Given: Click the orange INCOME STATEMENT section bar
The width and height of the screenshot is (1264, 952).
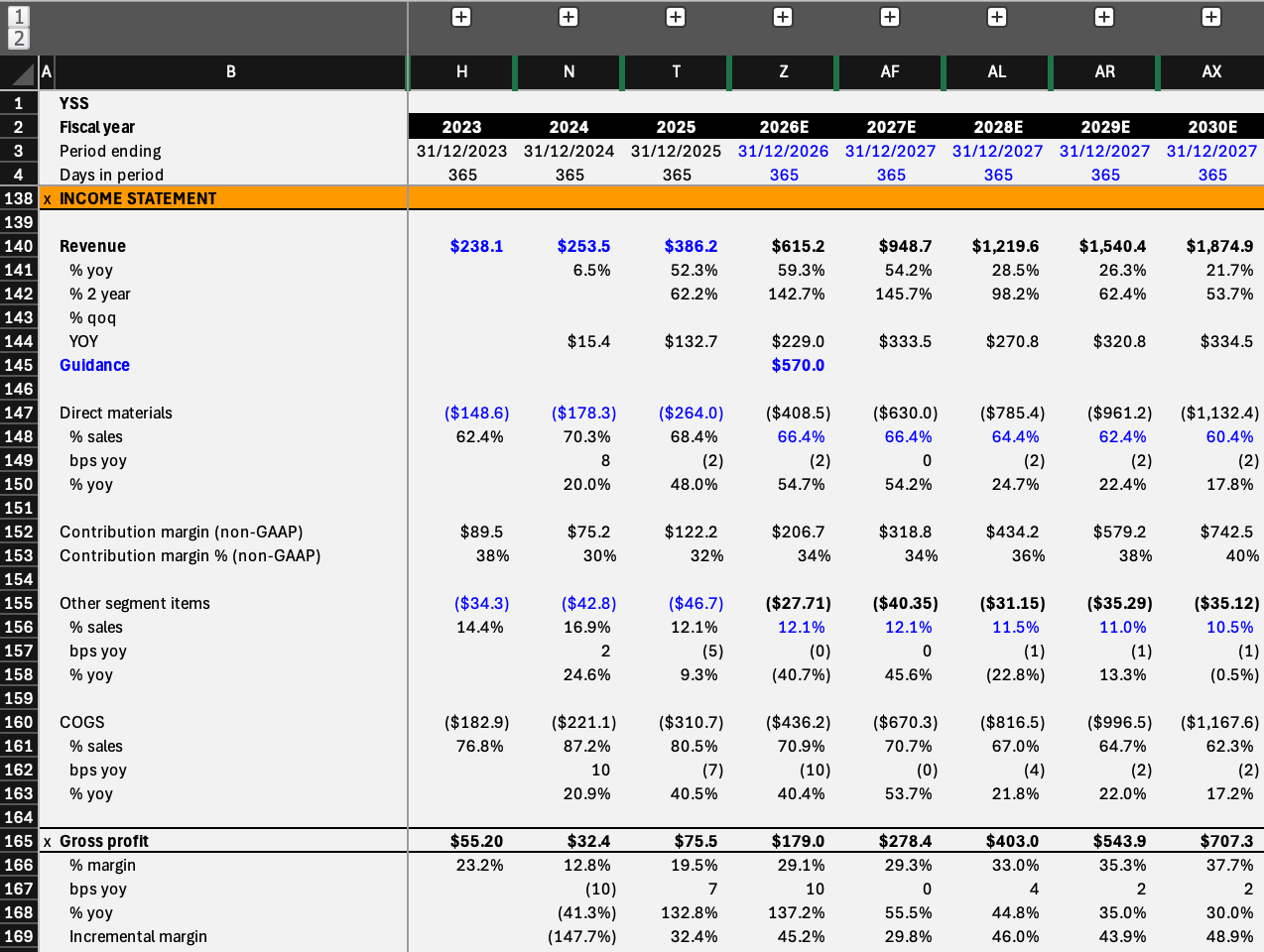Looking at the screenshot, I should coord(651,198).
